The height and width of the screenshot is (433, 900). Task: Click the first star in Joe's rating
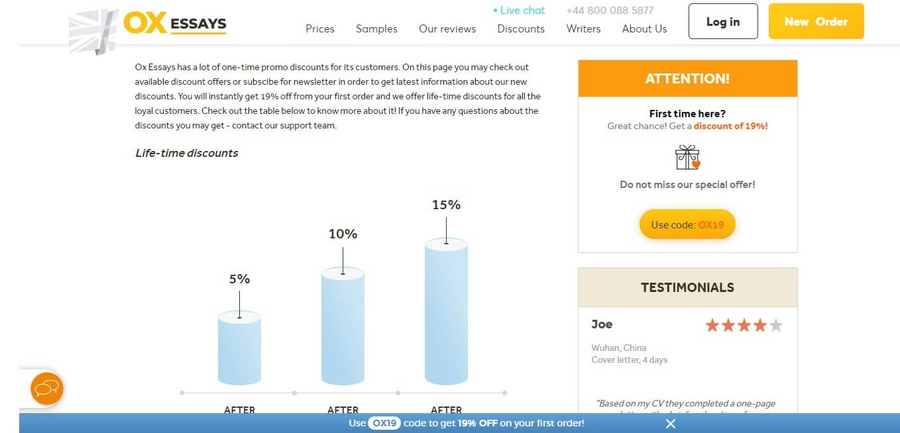[712, 326]
